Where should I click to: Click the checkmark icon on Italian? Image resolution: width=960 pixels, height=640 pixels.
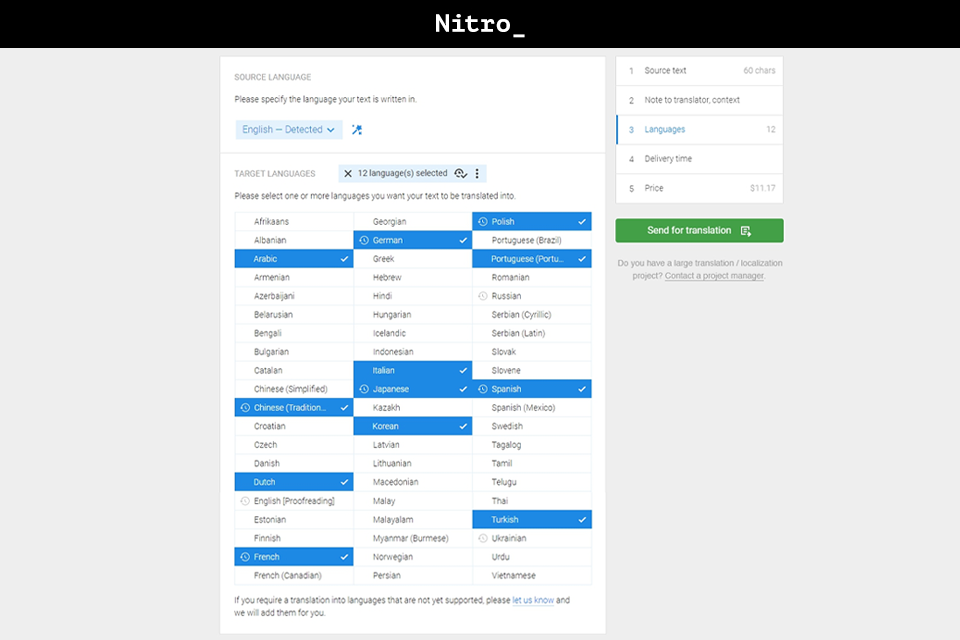click(x=461, y=370)
